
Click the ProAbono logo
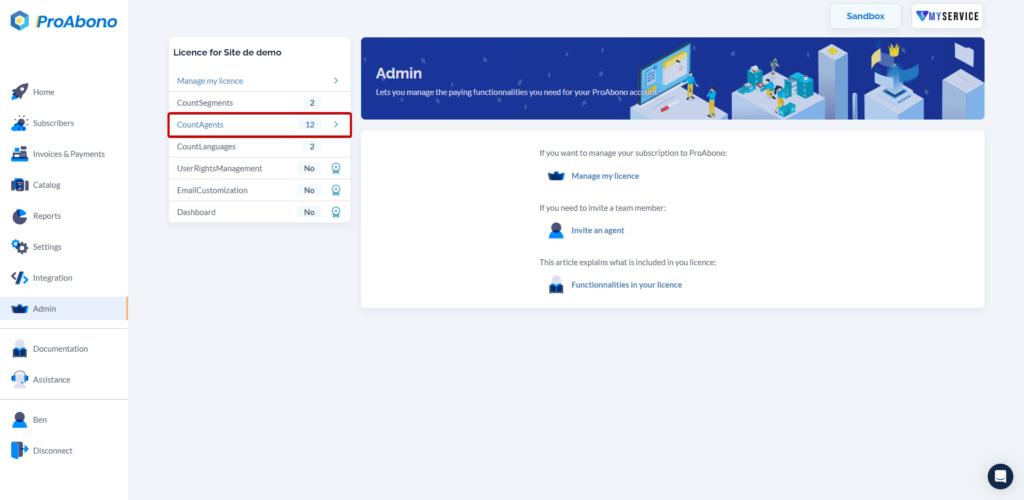pos(63,22)
